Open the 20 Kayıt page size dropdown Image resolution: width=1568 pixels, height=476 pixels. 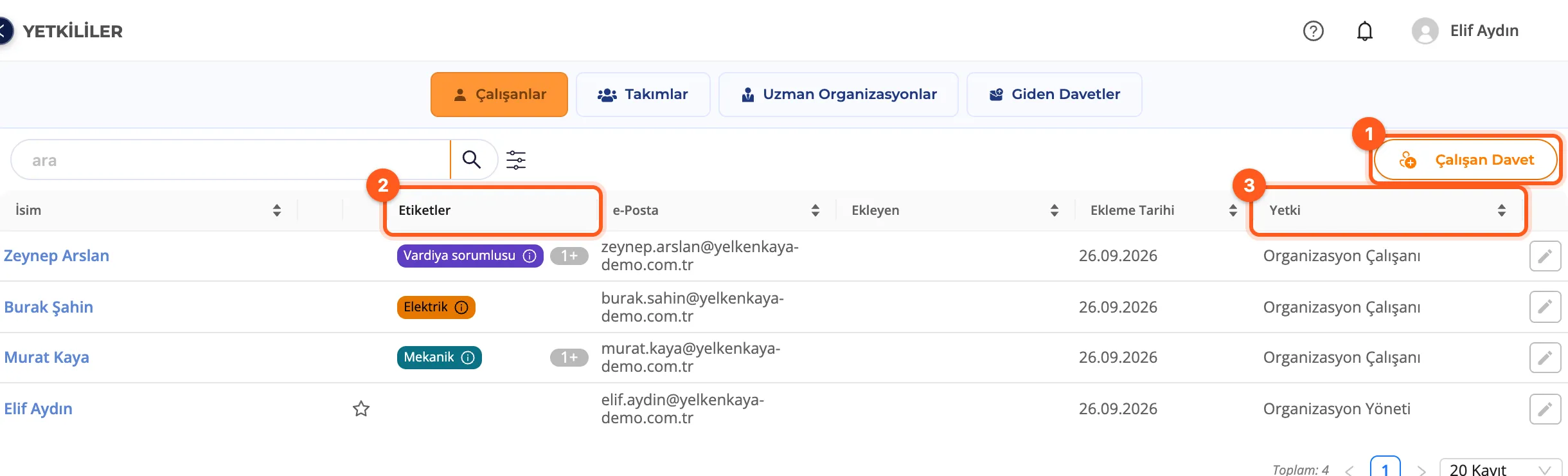tap(1501, 469)
